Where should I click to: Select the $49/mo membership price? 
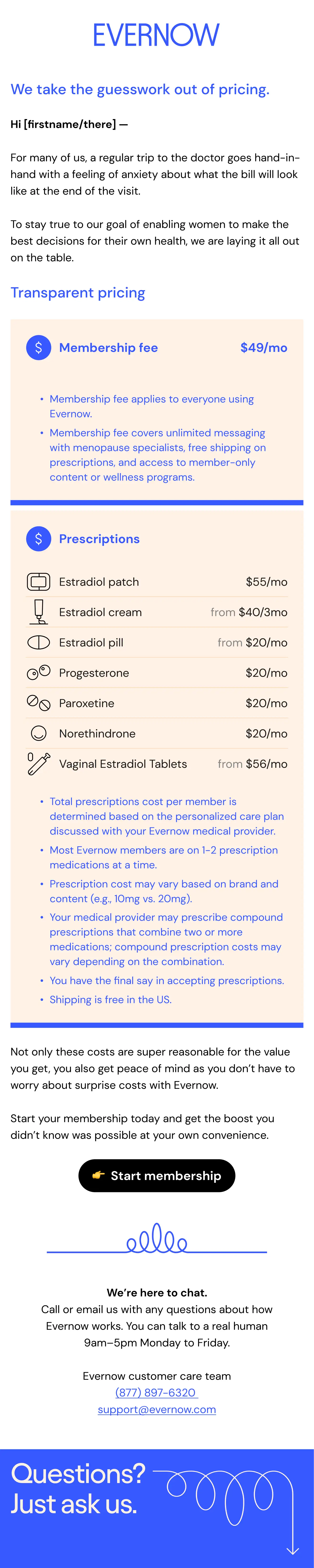pos(264,348)
